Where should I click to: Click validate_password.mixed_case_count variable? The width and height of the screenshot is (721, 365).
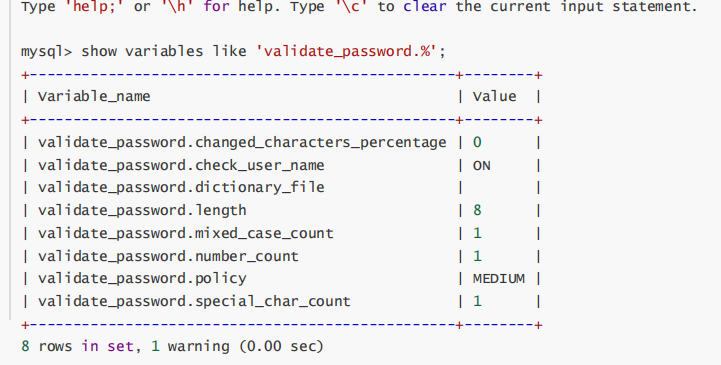tap(186, 233)
